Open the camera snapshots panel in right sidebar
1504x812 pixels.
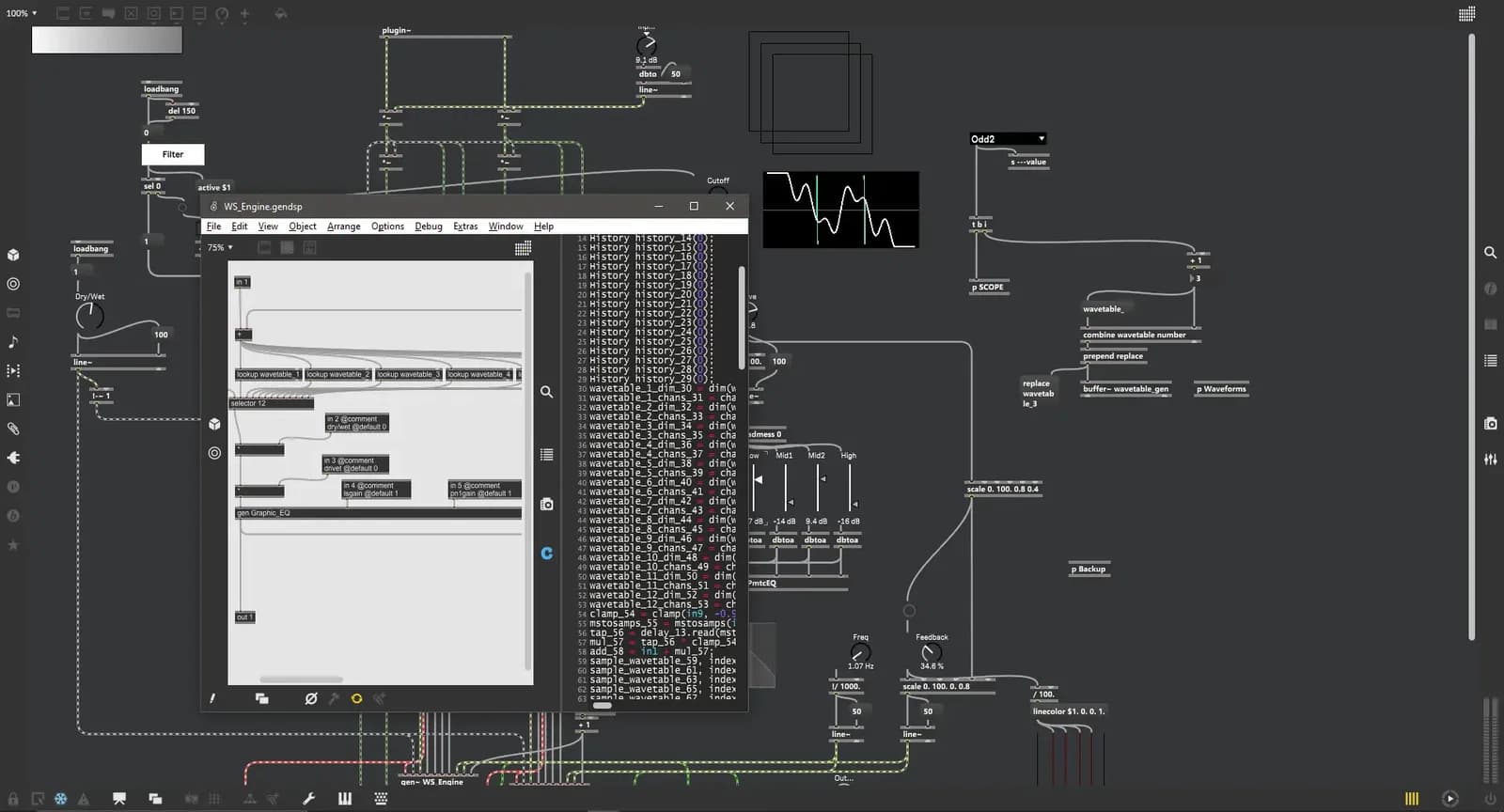[x=1490, y=424]
